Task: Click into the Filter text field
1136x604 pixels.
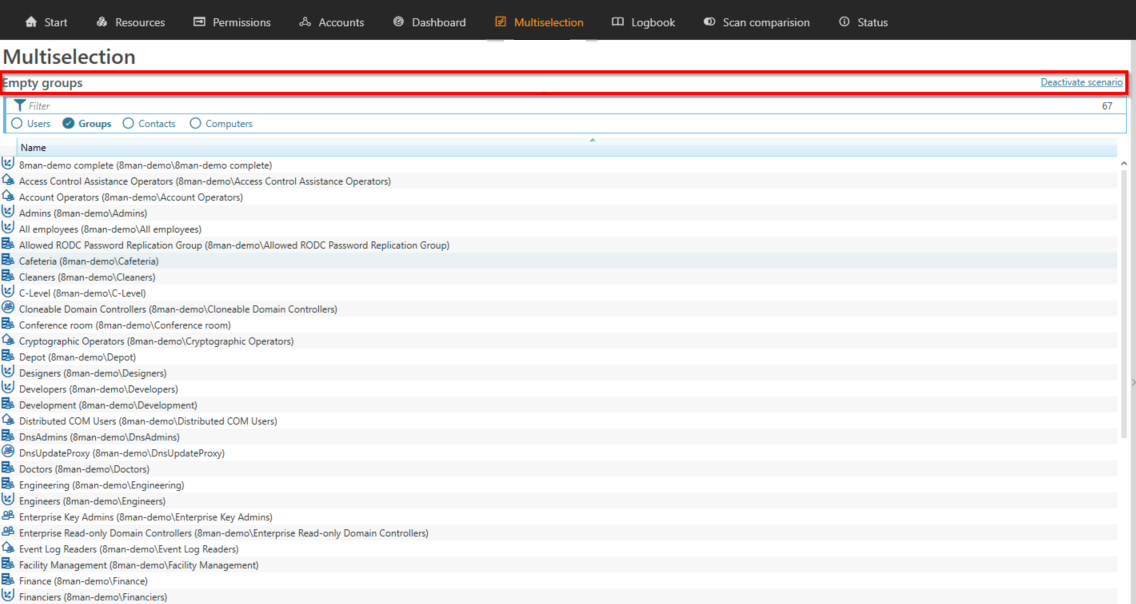Action: coord(500,106)
